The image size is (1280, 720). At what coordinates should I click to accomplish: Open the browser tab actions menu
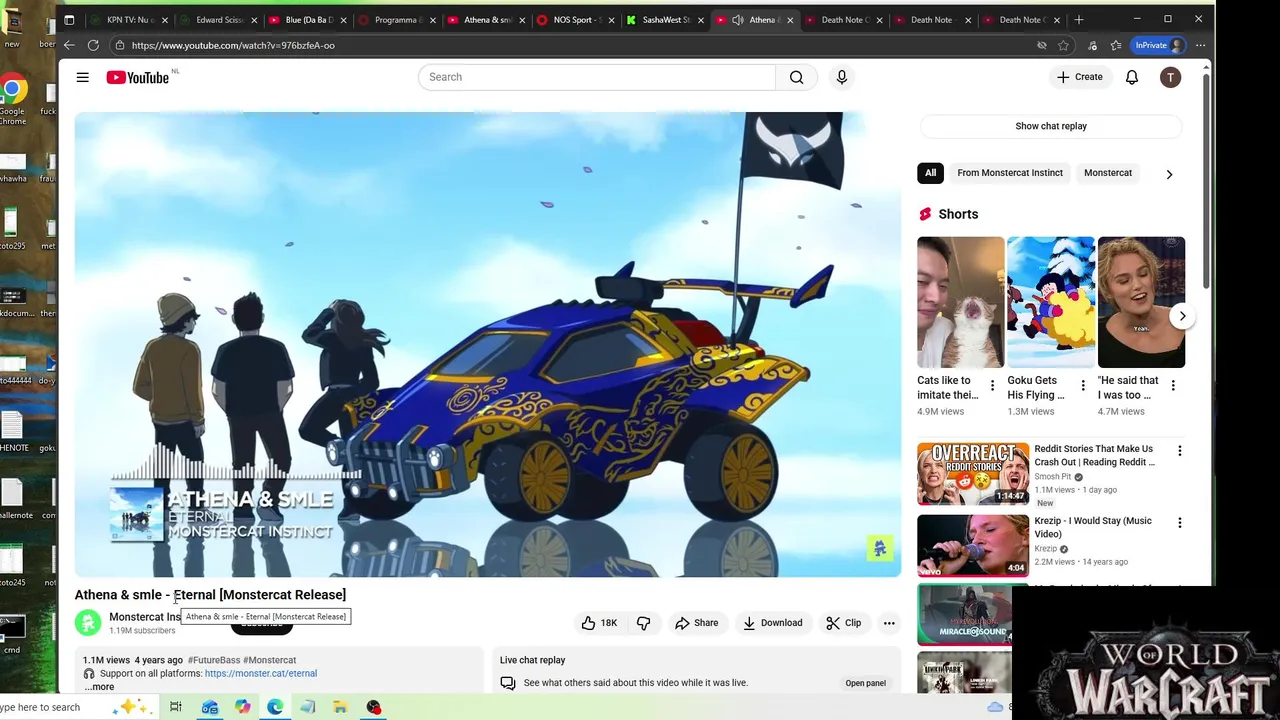(x=69, y=19)
